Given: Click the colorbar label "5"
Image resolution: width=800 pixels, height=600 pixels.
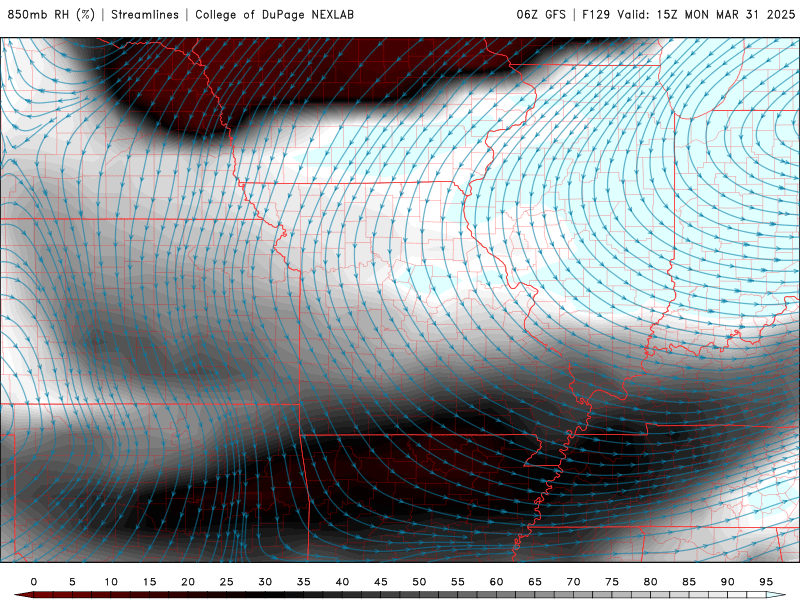Looking at the screenshot, I should point(72,582).
